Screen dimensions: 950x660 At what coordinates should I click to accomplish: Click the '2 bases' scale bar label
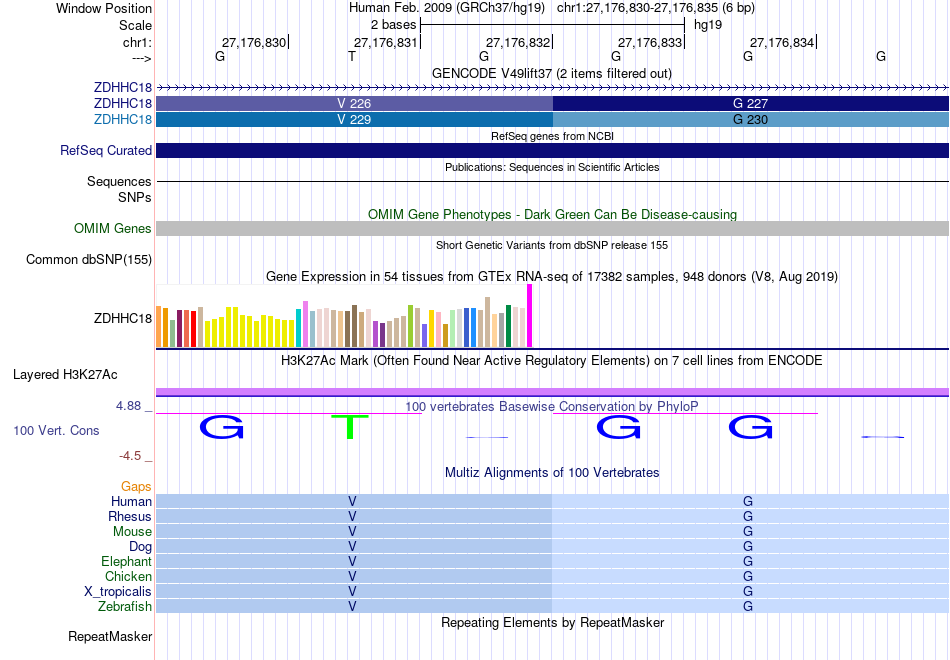coord(393,25)
